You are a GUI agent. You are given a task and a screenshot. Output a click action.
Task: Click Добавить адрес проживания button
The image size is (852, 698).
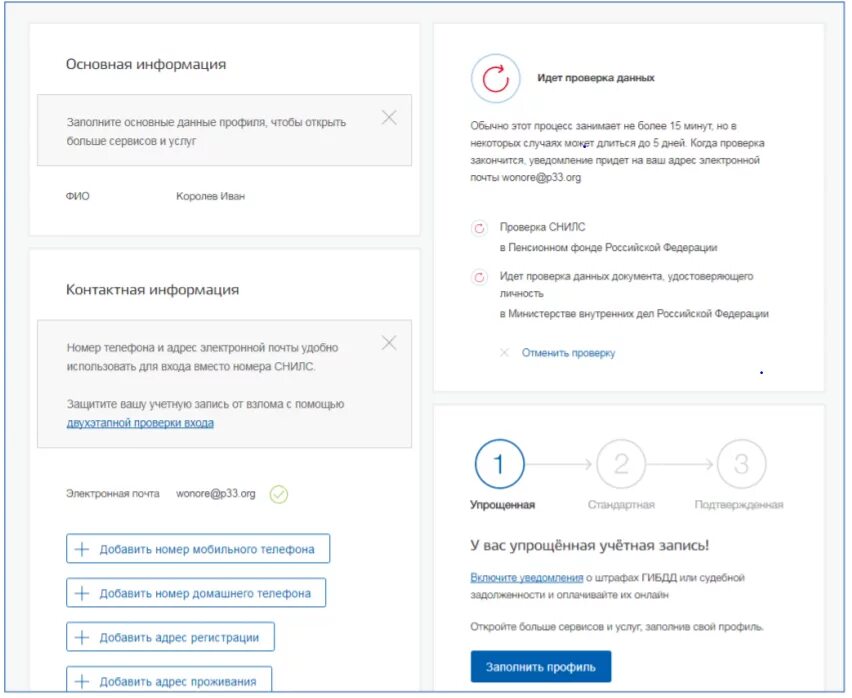point(169,680)
